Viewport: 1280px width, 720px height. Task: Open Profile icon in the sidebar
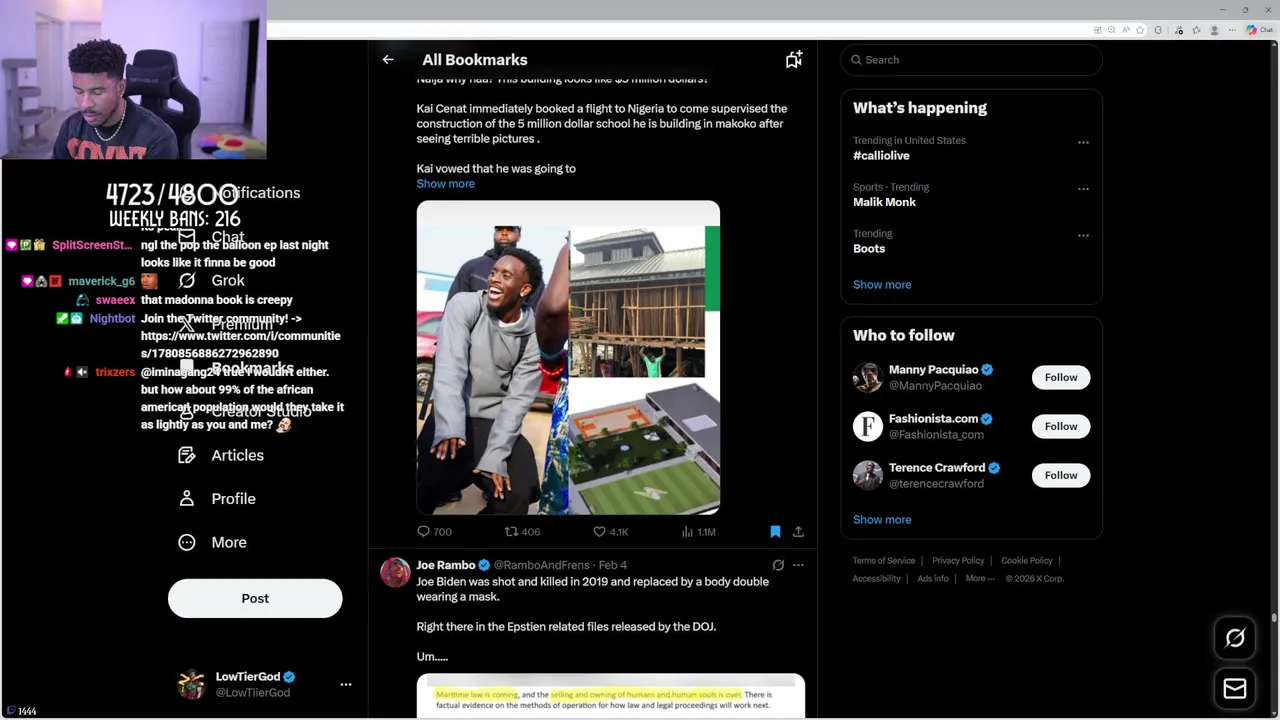[187, 498]
